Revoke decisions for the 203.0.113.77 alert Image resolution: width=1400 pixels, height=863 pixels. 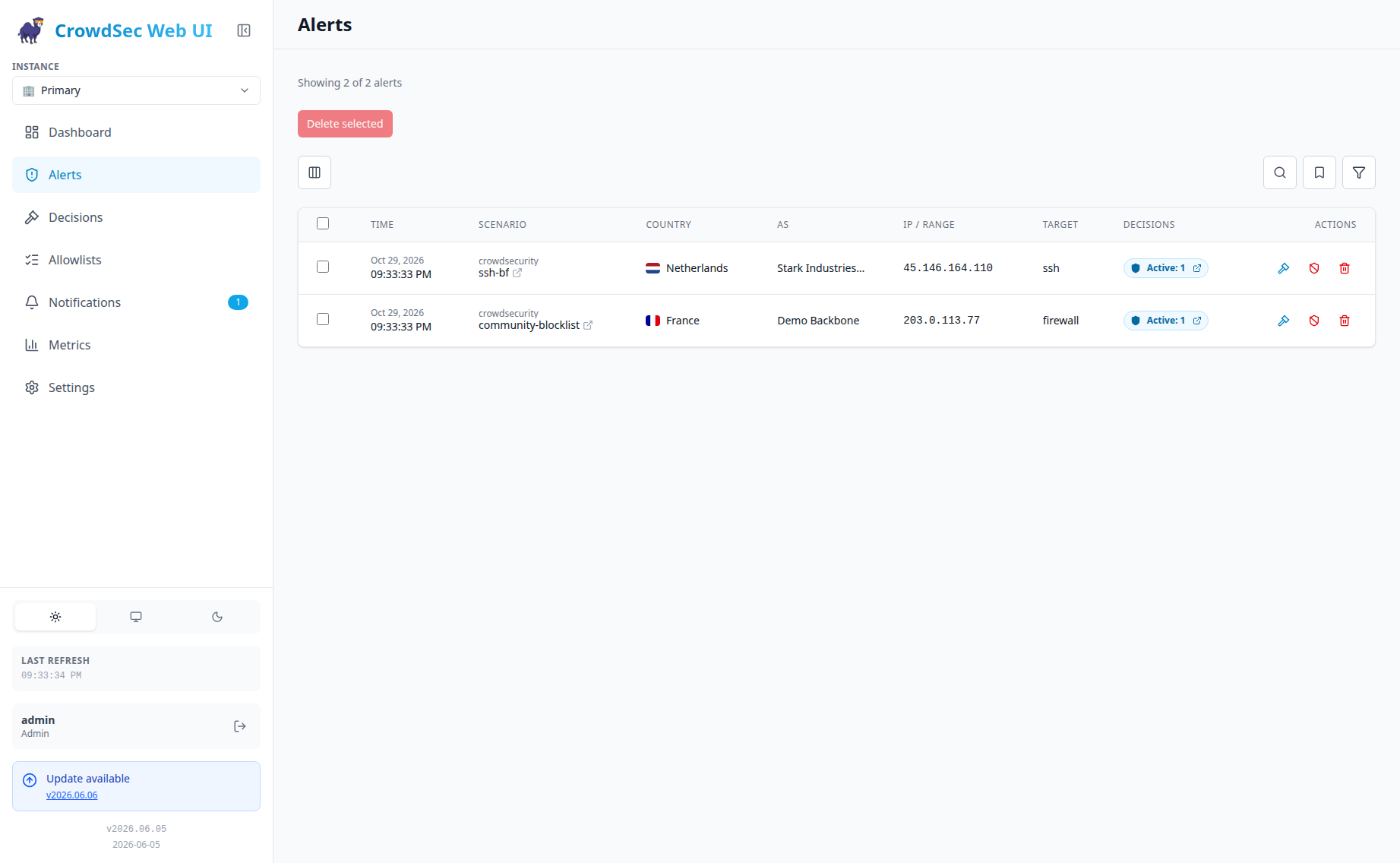[1314, 321]
